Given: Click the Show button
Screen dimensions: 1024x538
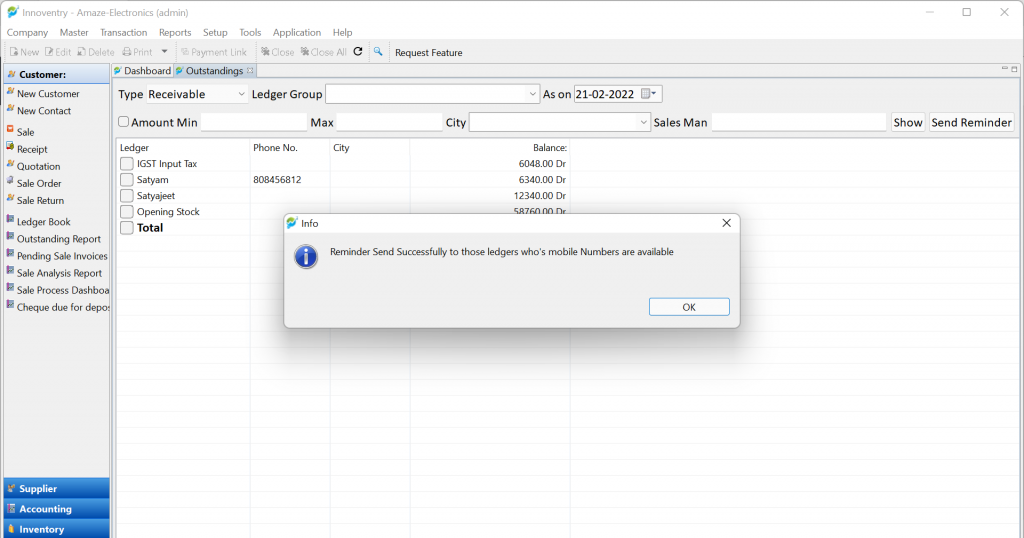Looking at the screenshot, I should tap(908, 122).
